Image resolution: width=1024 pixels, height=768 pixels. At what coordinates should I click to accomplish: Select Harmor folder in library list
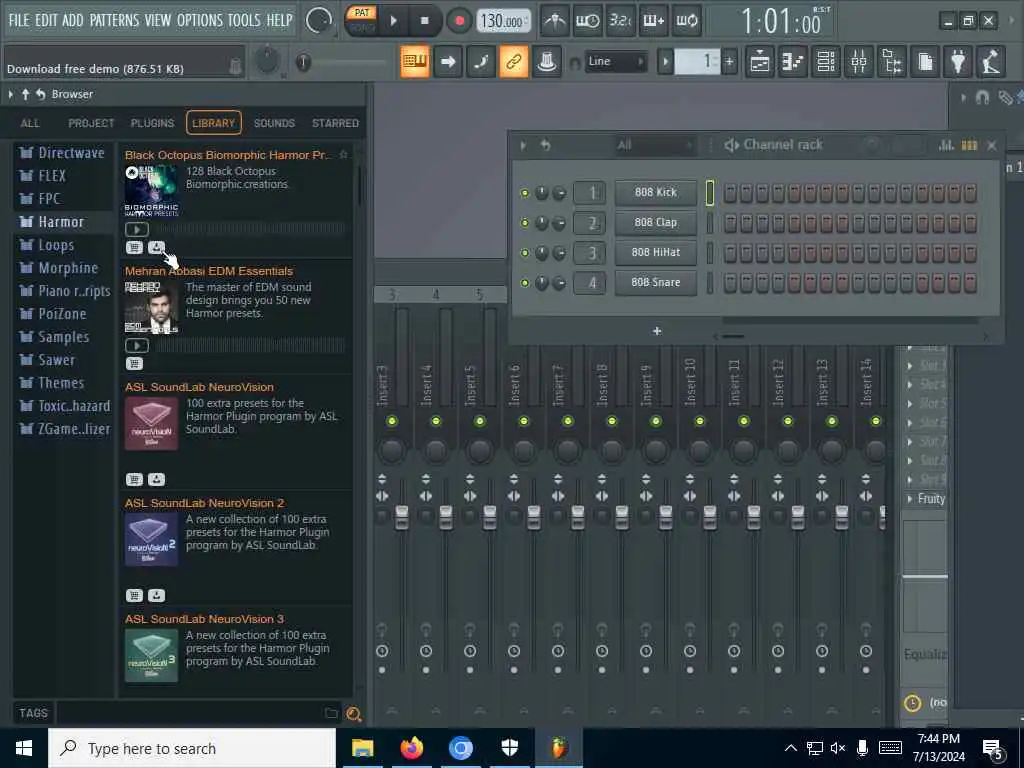63,222
